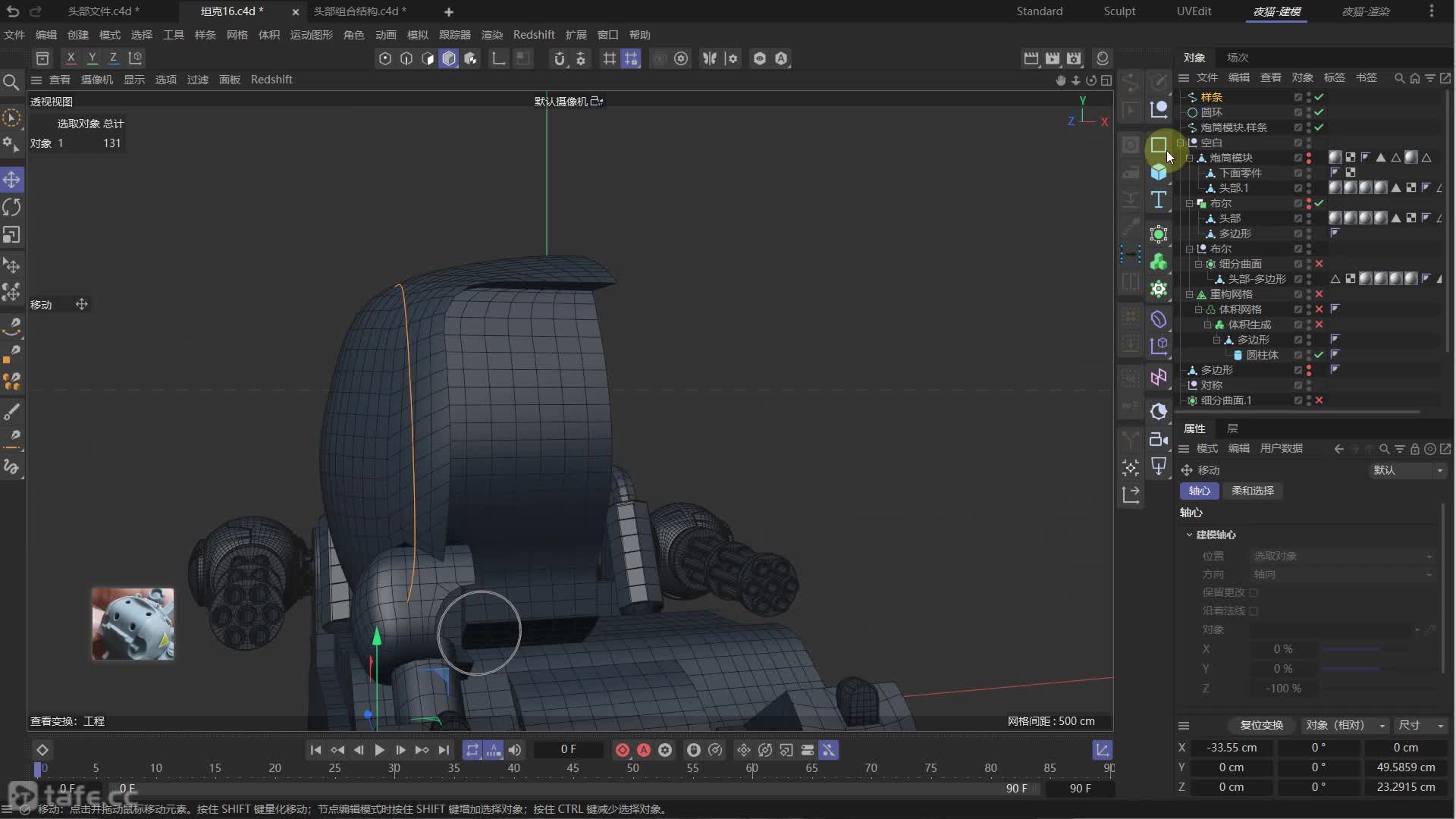Image resolution: width=1456 pixels, height=819 pixels.
Task: Toggle timeline sound speaker icon
Action: tap(515, 750)
